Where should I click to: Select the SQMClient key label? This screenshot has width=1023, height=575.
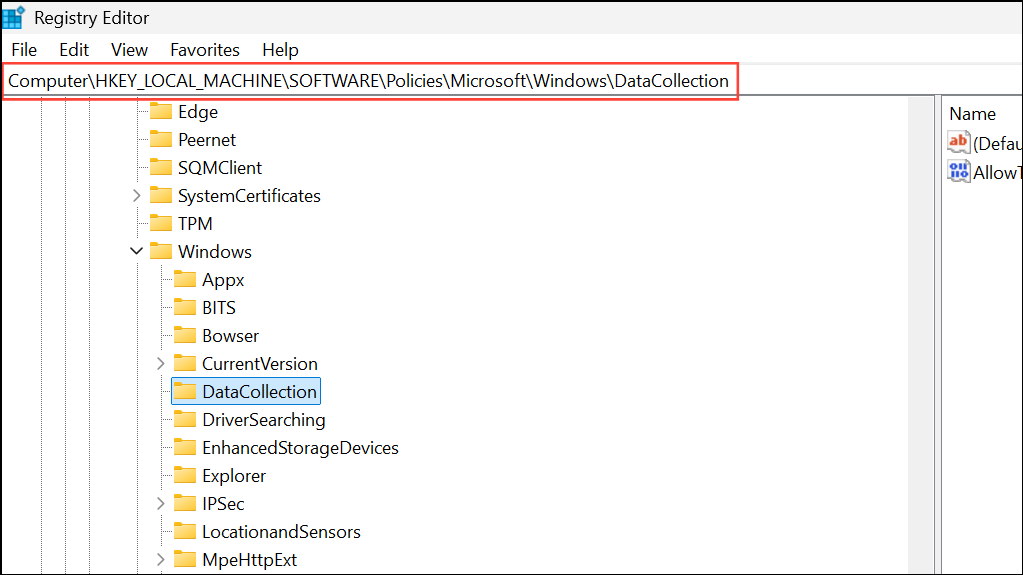(220, 168)
